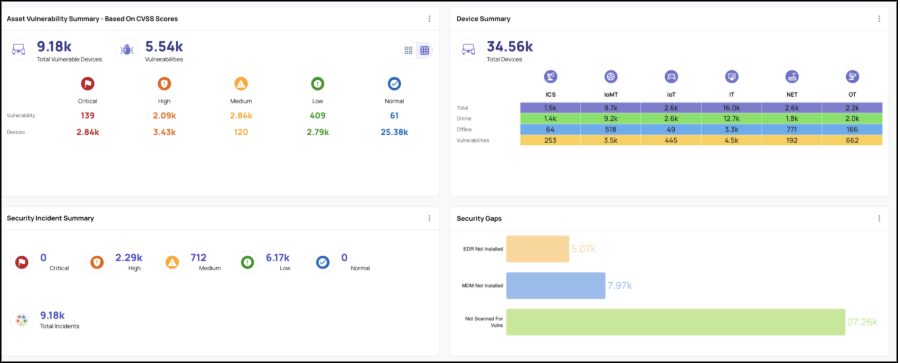Select the Critical flag icon in vulnerability summary

(87, 84)
